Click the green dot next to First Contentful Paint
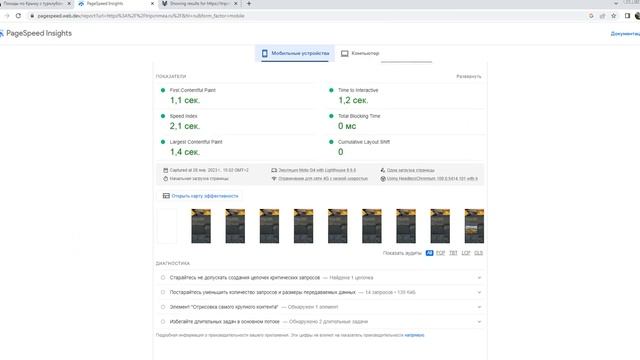This screenshot has height=360, width=640. 163,90
